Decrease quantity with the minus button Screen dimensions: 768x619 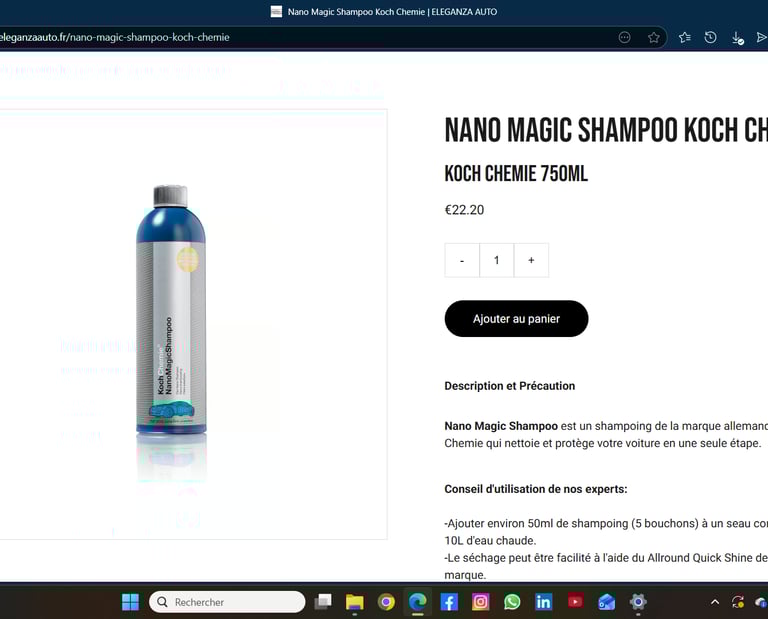[462, 260]
